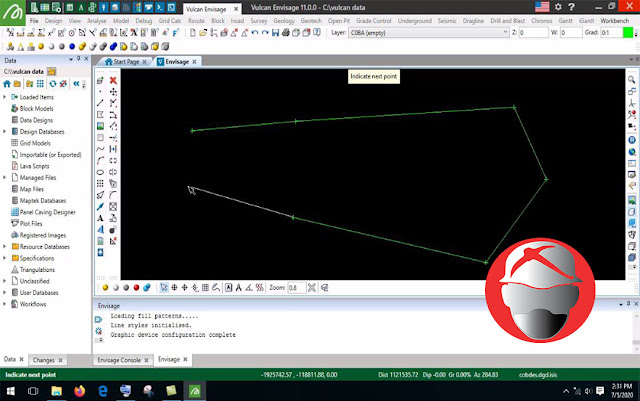
Task: Select the spline curve tool
Action: click(100, 149)
